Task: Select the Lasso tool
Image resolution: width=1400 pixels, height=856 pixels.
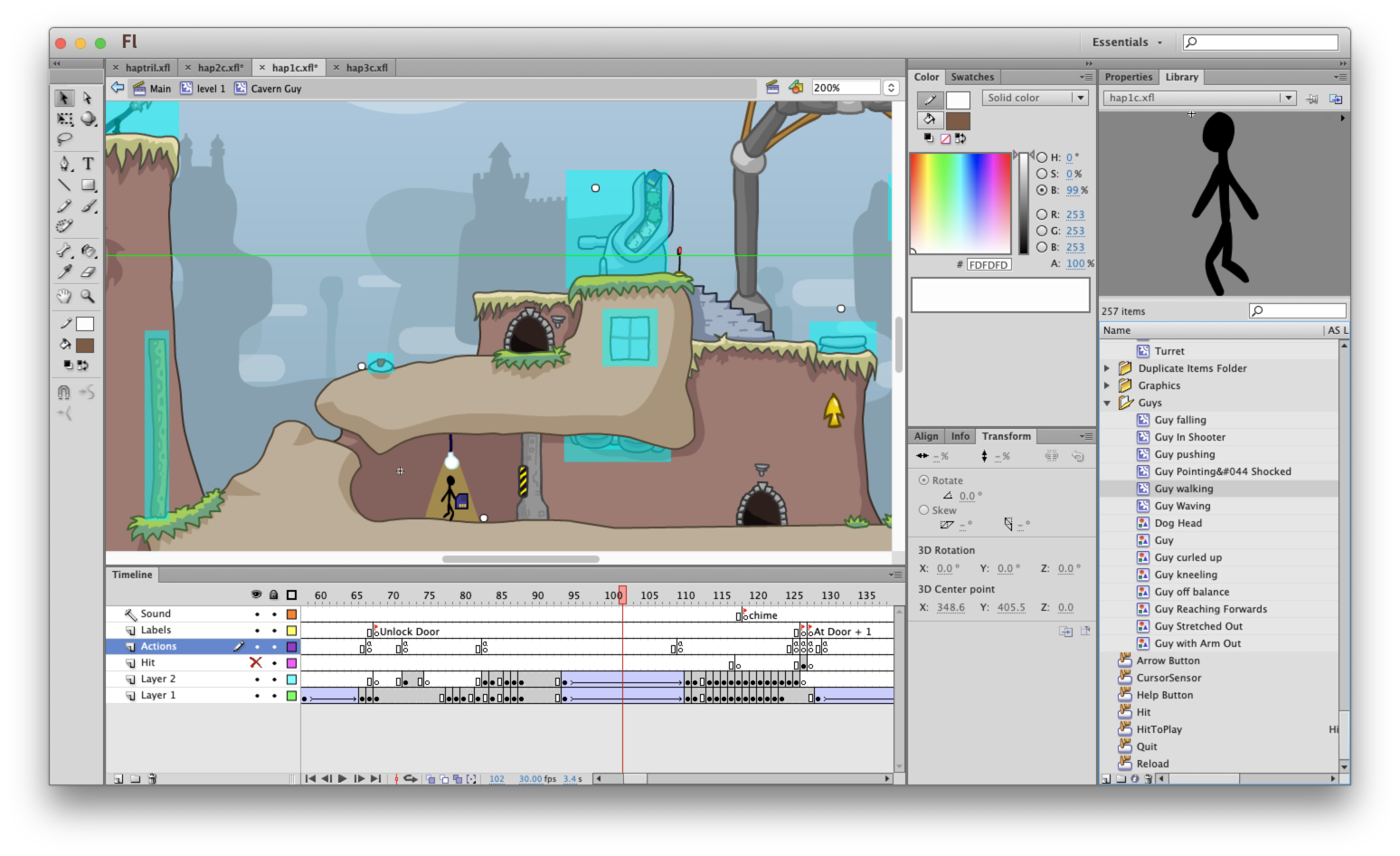Action: tap(64, 139)
